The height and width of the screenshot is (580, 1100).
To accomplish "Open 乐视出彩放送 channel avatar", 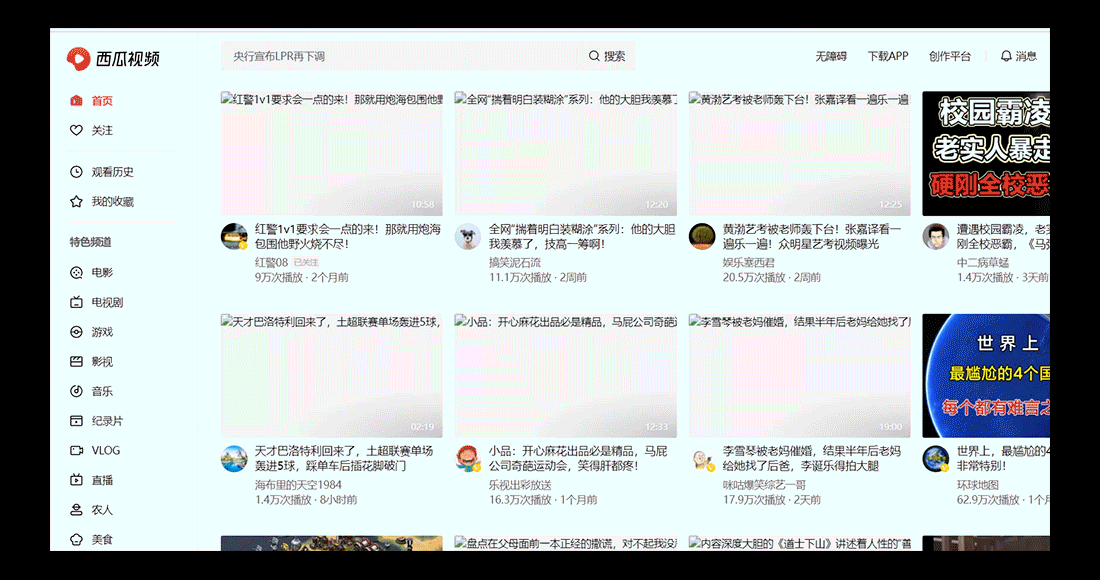I will [468, 459].
